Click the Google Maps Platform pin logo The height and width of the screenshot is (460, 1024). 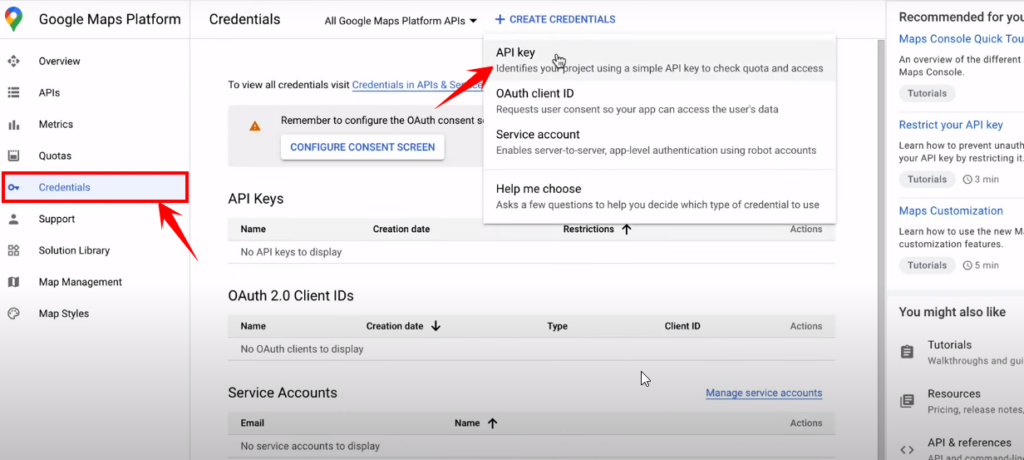pyautogui.click(x=13, y=20)
